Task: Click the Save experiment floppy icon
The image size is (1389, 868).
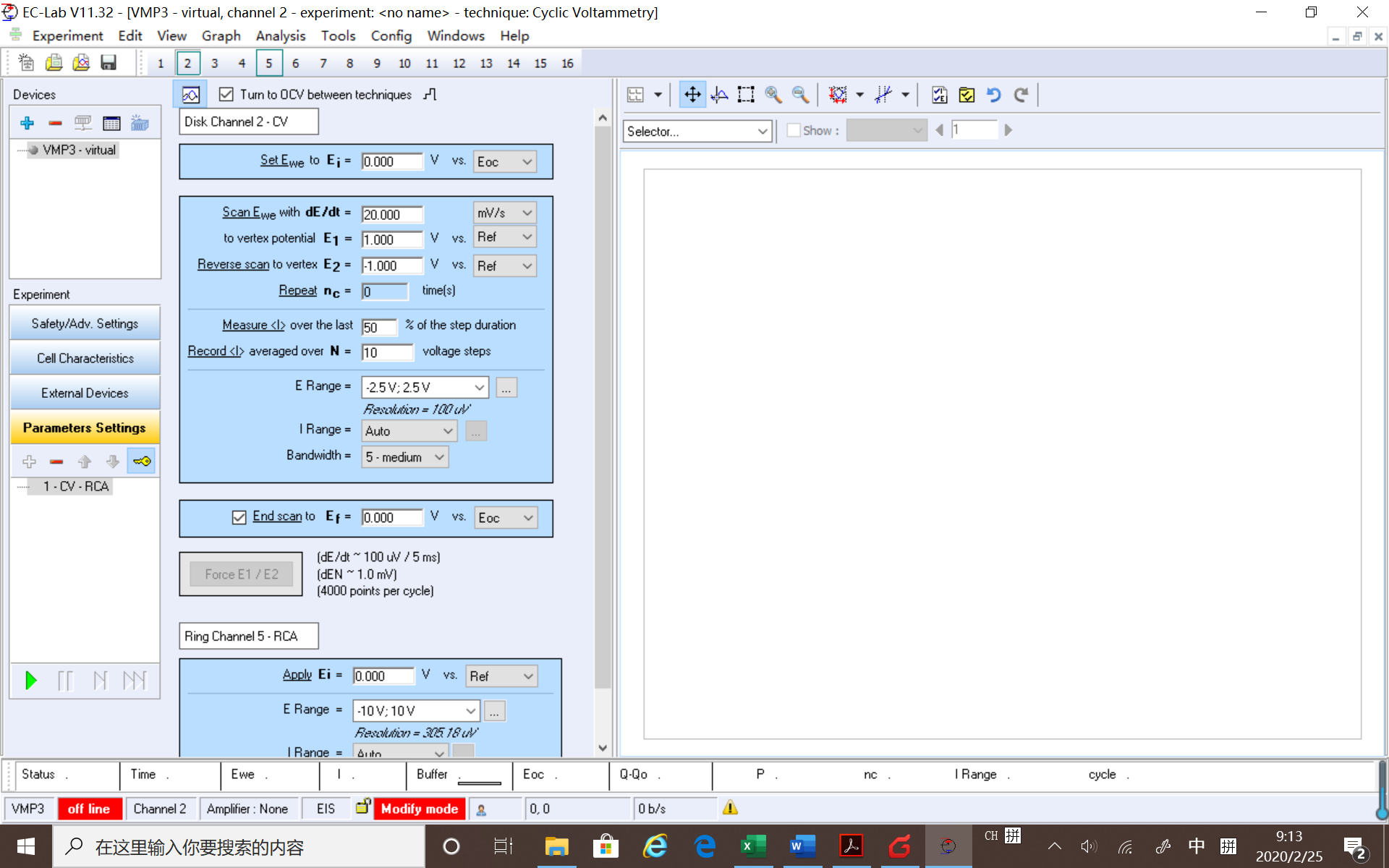Action: (109, 63)
